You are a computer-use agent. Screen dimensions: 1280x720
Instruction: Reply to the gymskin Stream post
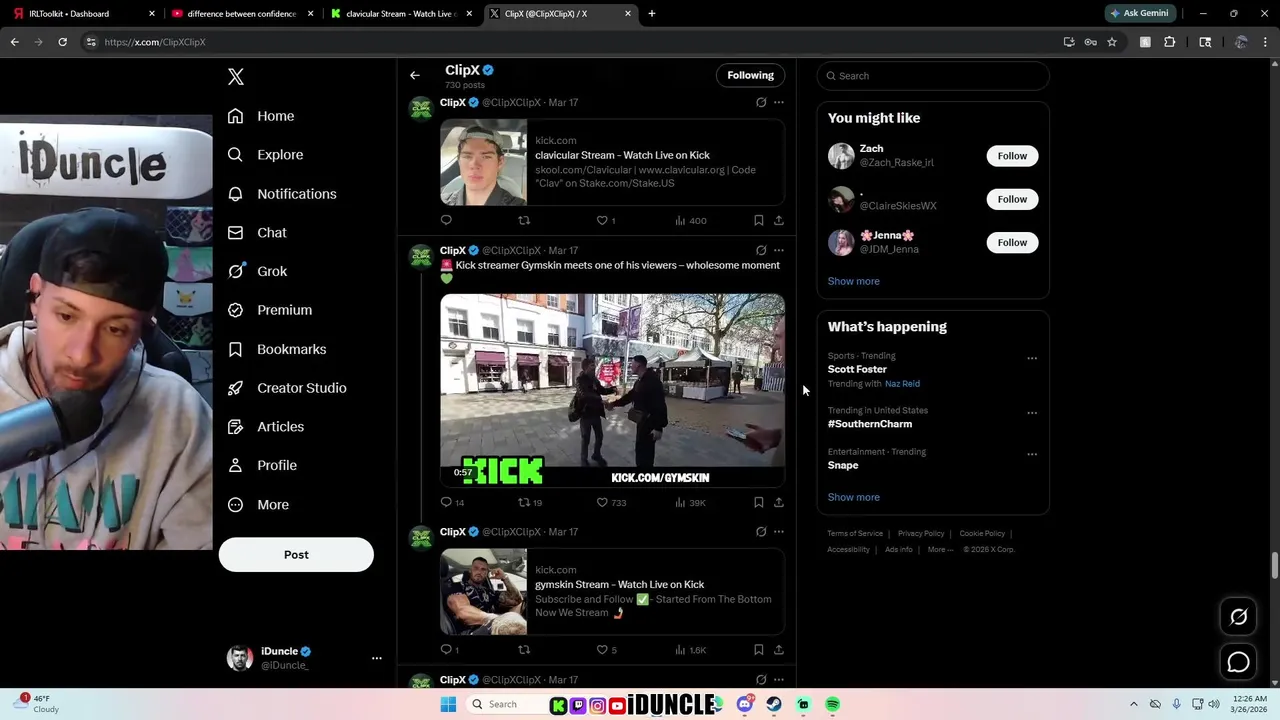click(x=447, y=650)
